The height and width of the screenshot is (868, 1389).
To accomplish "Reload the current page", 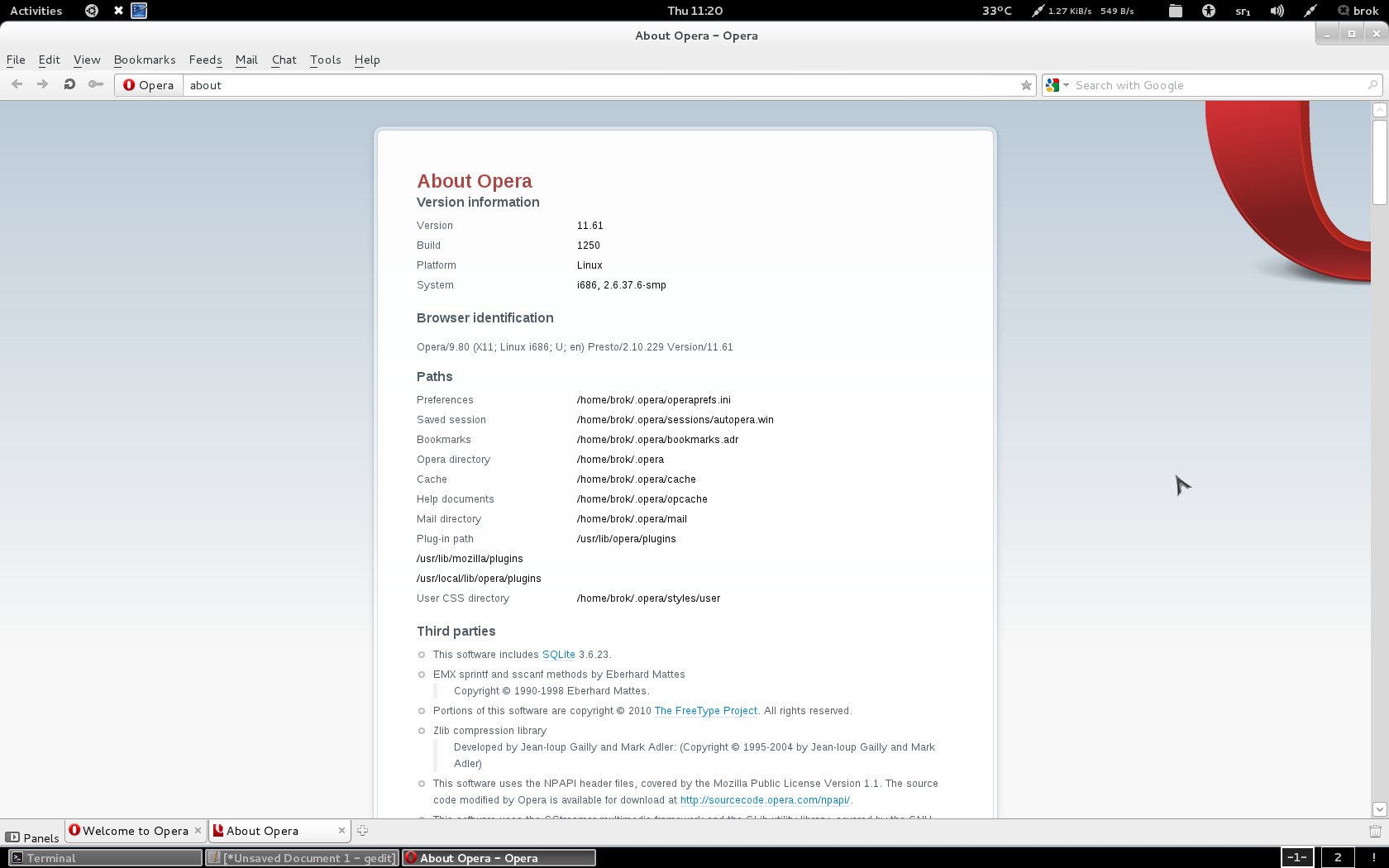I will pyautogui.click(x=69, y=84).
